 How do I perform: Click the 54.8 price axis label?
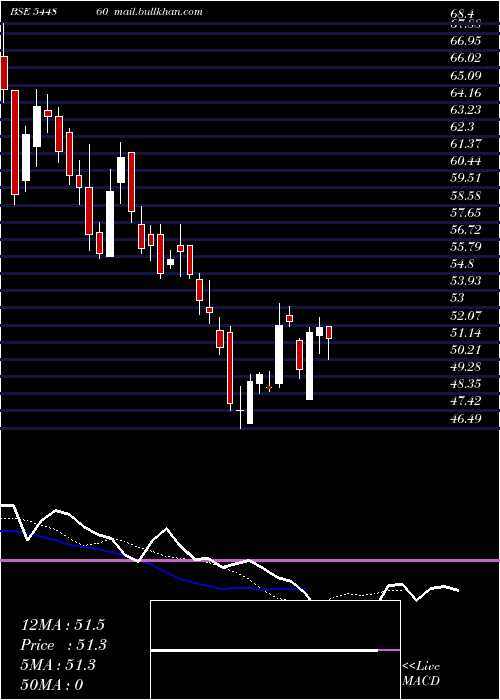tap(462, 264)
